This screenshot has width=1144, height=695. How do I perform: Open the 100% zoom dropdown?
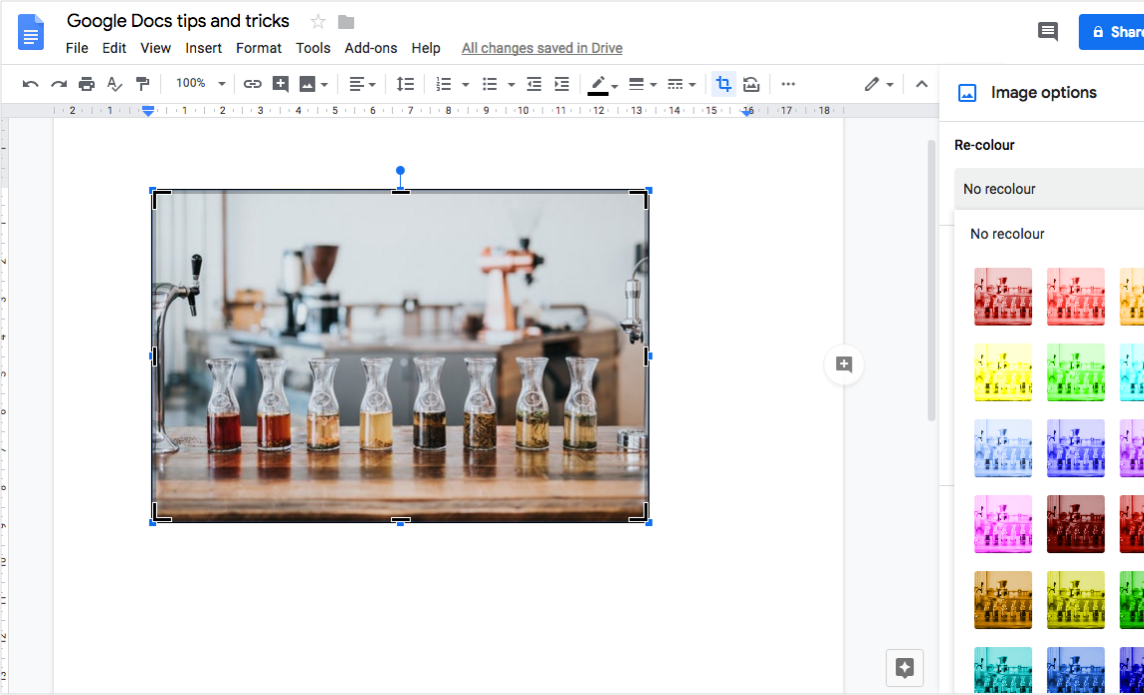[x=200, y=84]
